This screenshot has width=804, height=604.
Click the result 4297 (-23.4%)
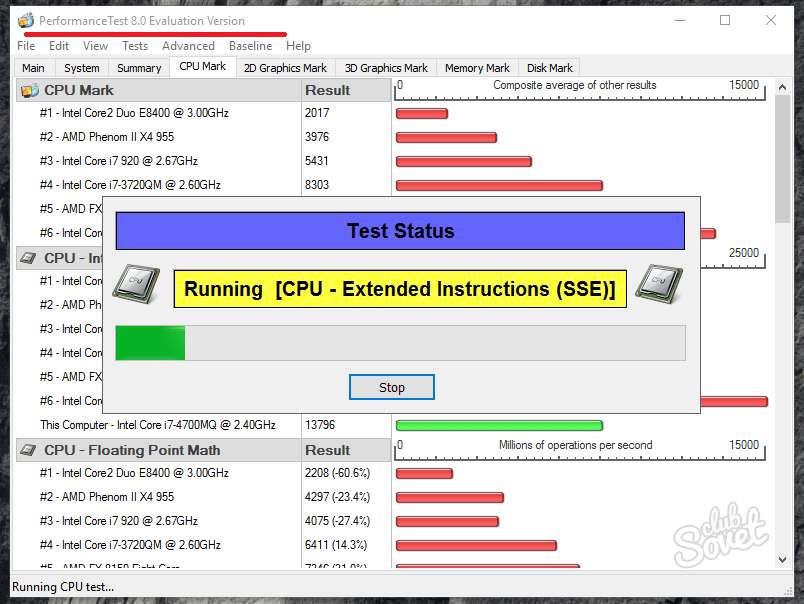coord(337,497)
